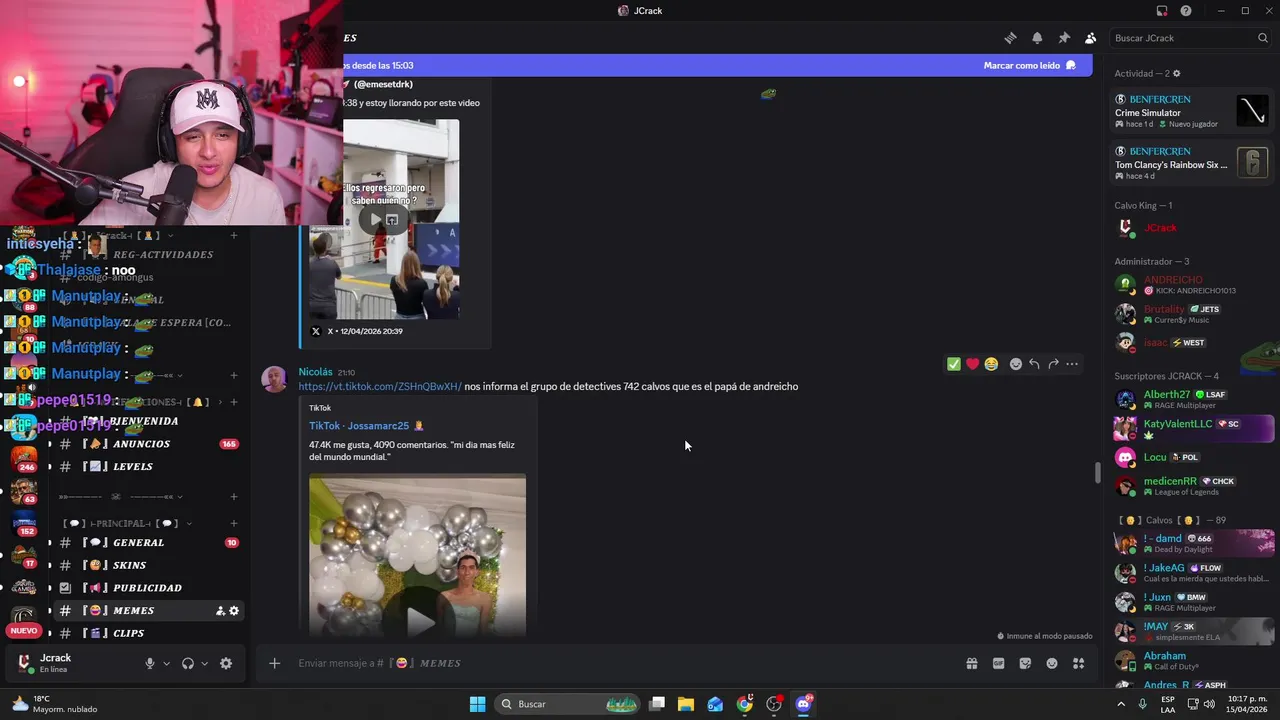Add the red heart reaction
The height and width of the screenshot is (720, 1280).
point(972,364)
